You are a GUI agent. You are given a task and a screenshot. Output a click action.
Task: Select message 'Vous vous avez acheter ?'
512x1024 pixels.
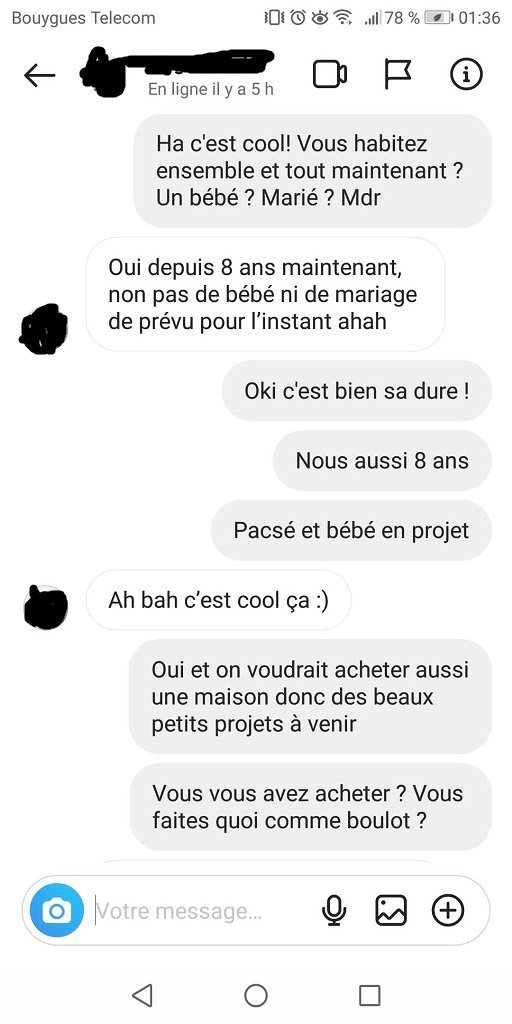pos(311,807)
